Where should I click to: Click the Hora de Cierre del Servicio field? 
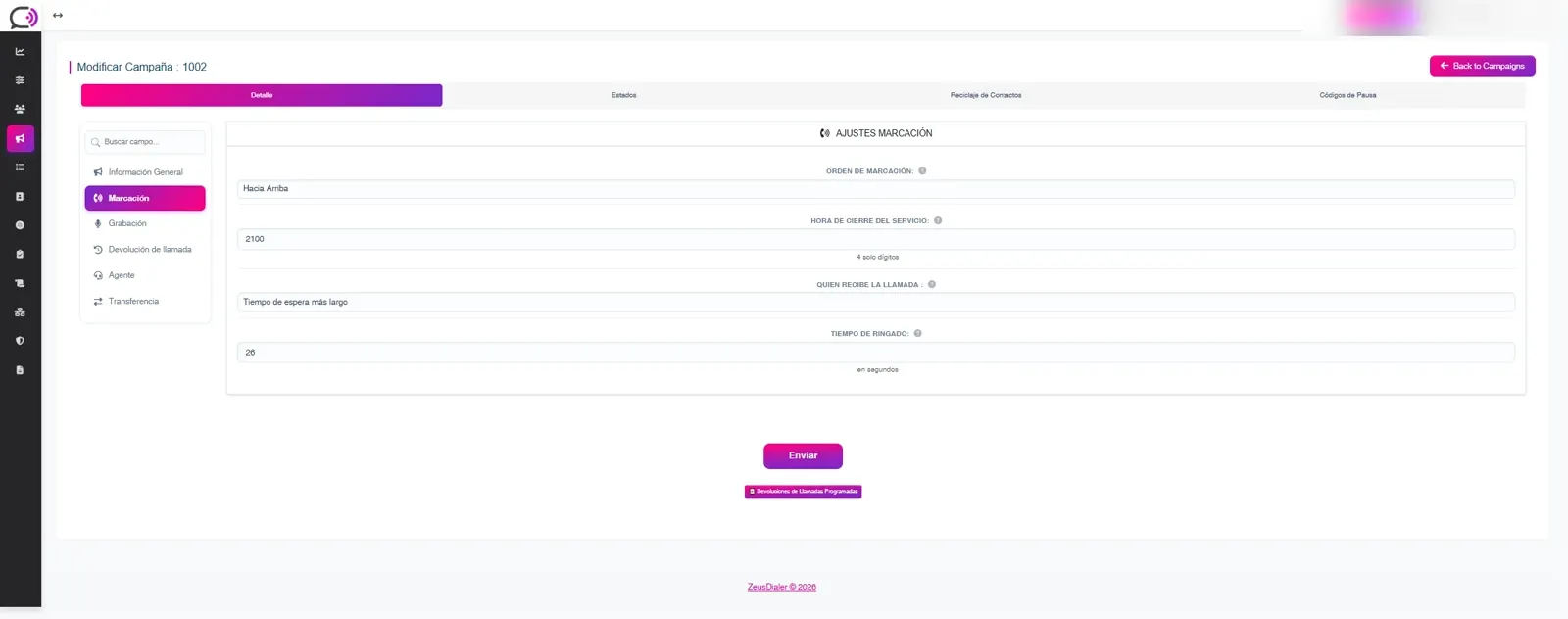(x=876, y=239)
